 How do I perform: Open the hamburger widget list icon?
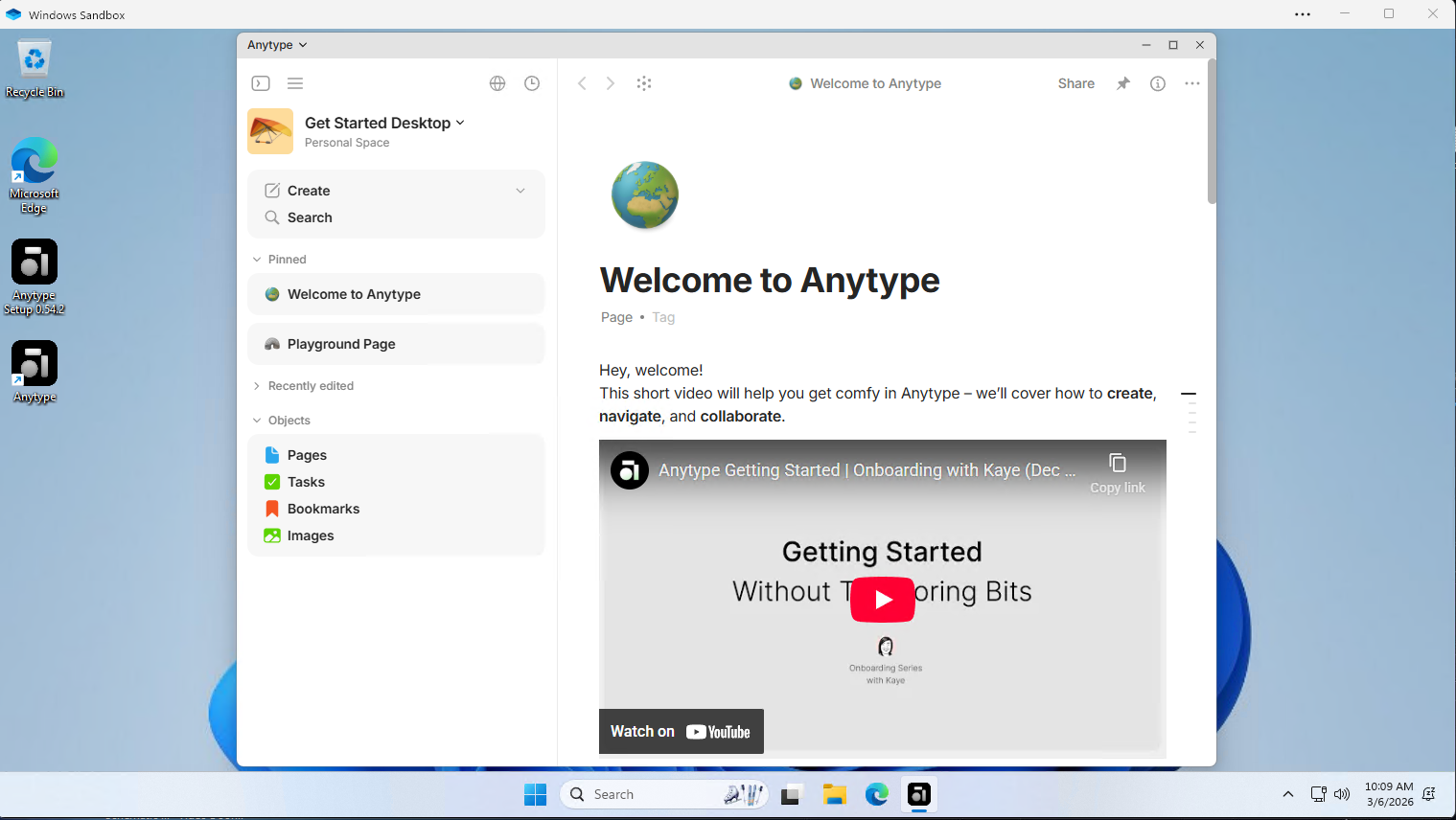pos(295,83)
